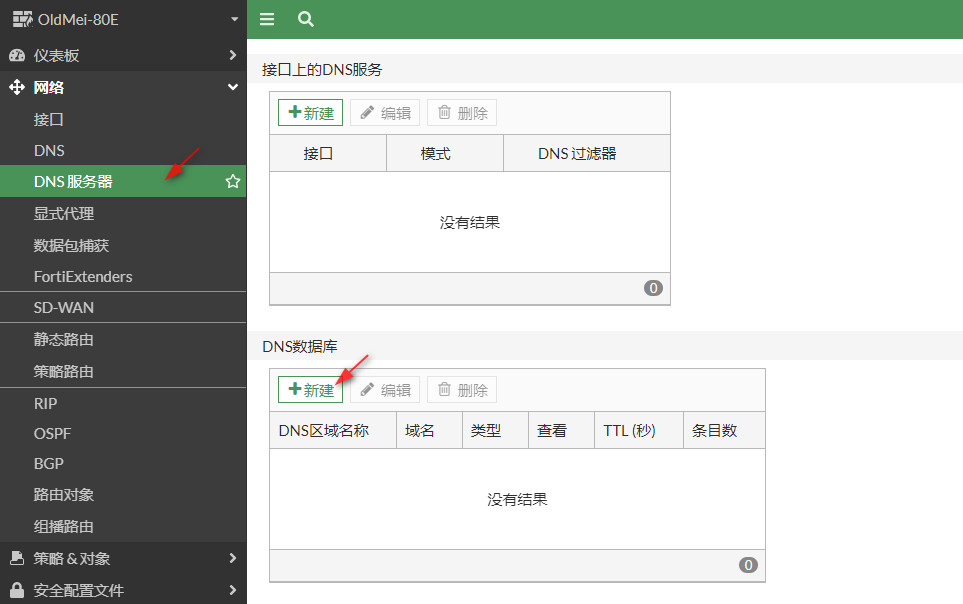Open the 数据包捕获 menu item

pos(123,245)
